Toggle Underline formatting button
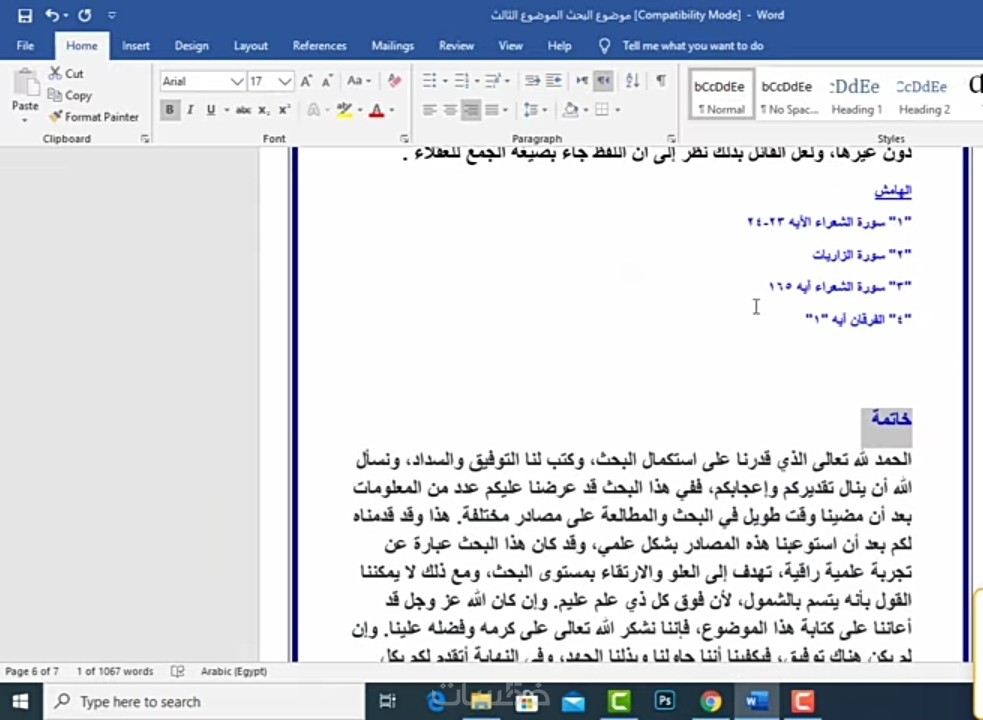This screenshot has height=720, width=983. pos(211,110)
